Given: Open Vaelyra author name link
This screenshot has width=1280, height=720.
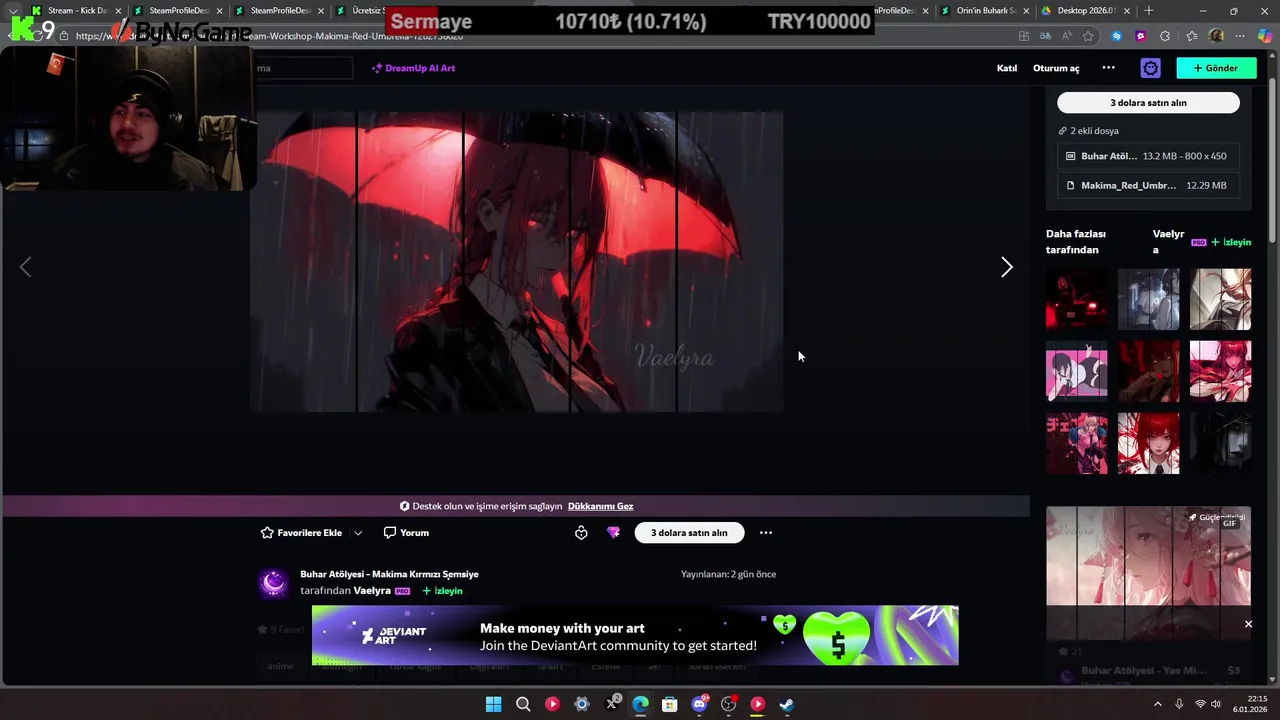Looking at the screenshot, I should tap(372, 591).
